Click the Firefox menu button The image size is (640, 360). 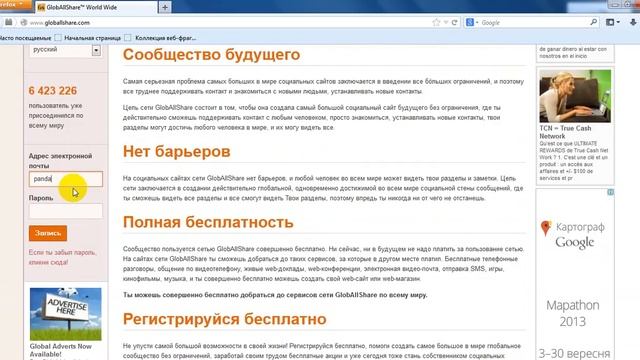point(16,4)
